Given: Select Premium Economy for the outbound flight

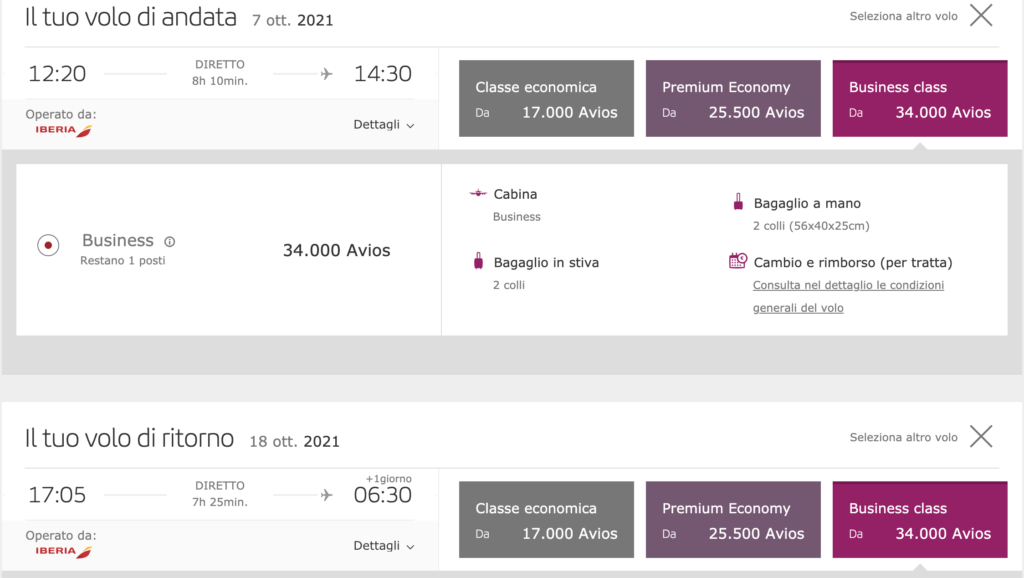Looking at the screenshot, I should [733, 98].
